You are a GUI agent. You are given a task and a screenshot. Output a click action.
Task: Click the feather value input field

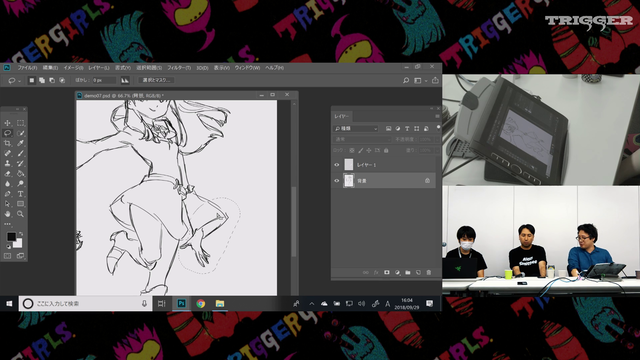(104, 80)
